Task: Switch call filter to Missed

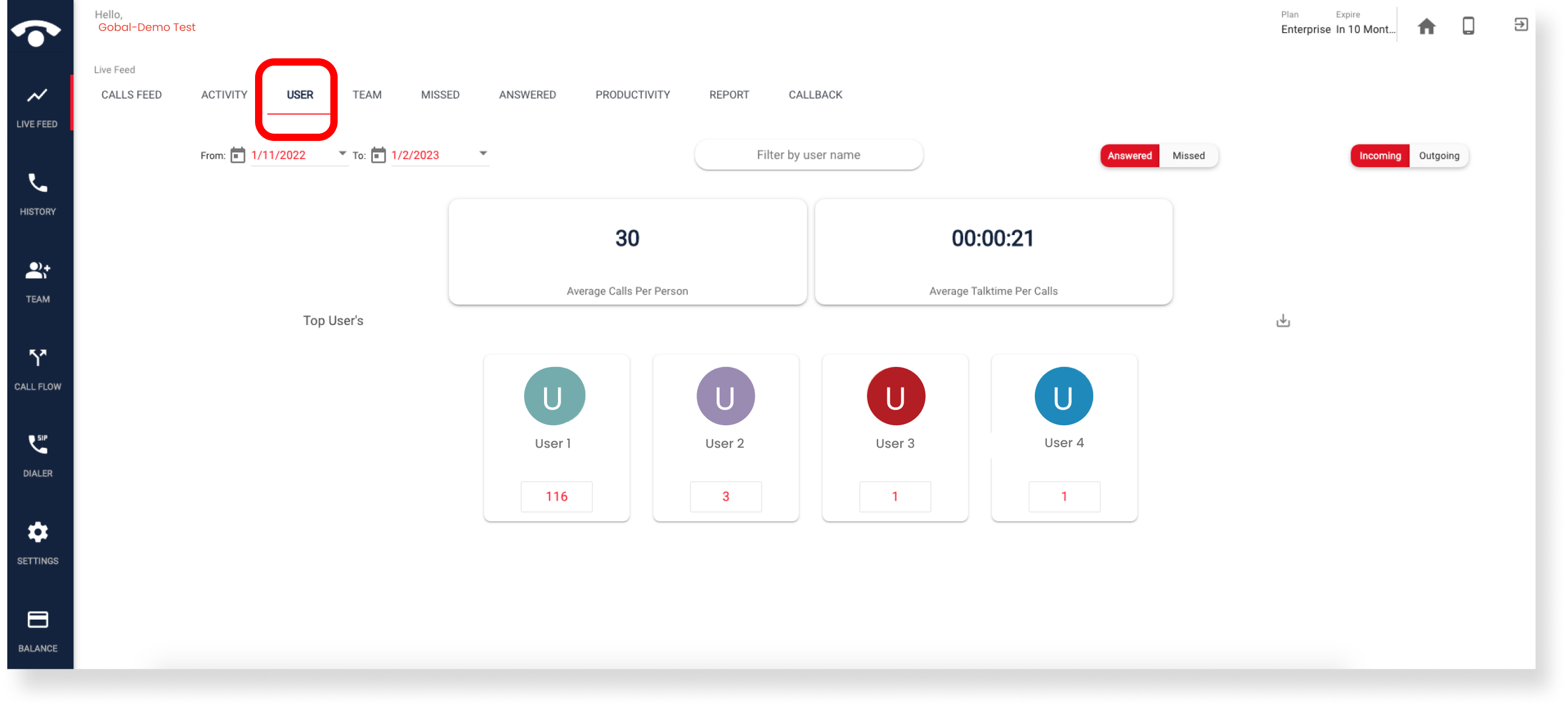Action: (1188, 156)
